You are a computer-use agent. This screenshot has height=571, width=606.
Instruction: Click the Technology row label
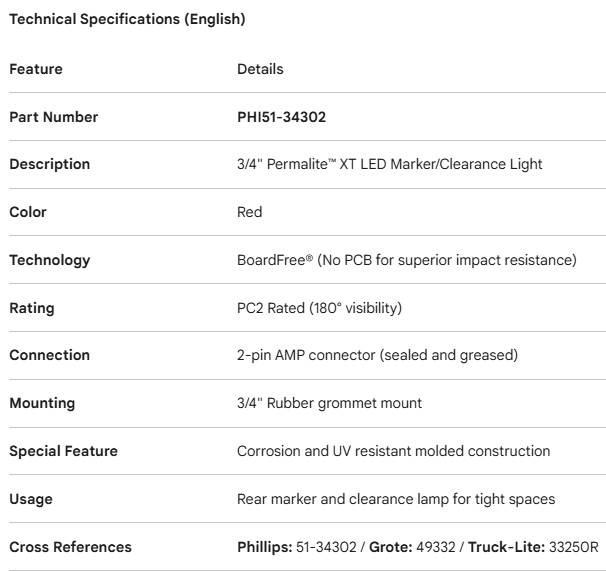[50, 260]
